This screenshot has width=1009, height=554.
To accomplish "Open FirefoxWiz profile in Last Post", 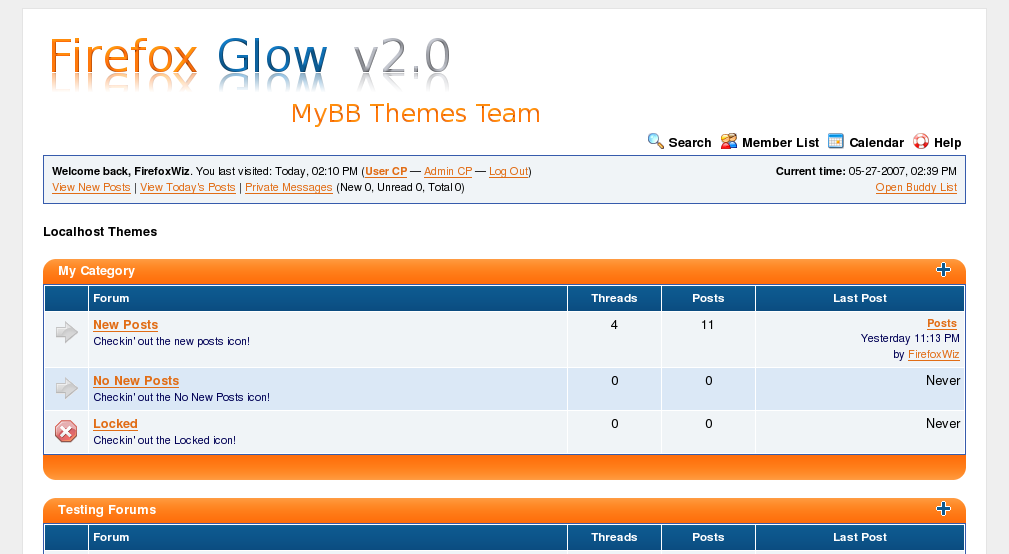I will 933,355.
